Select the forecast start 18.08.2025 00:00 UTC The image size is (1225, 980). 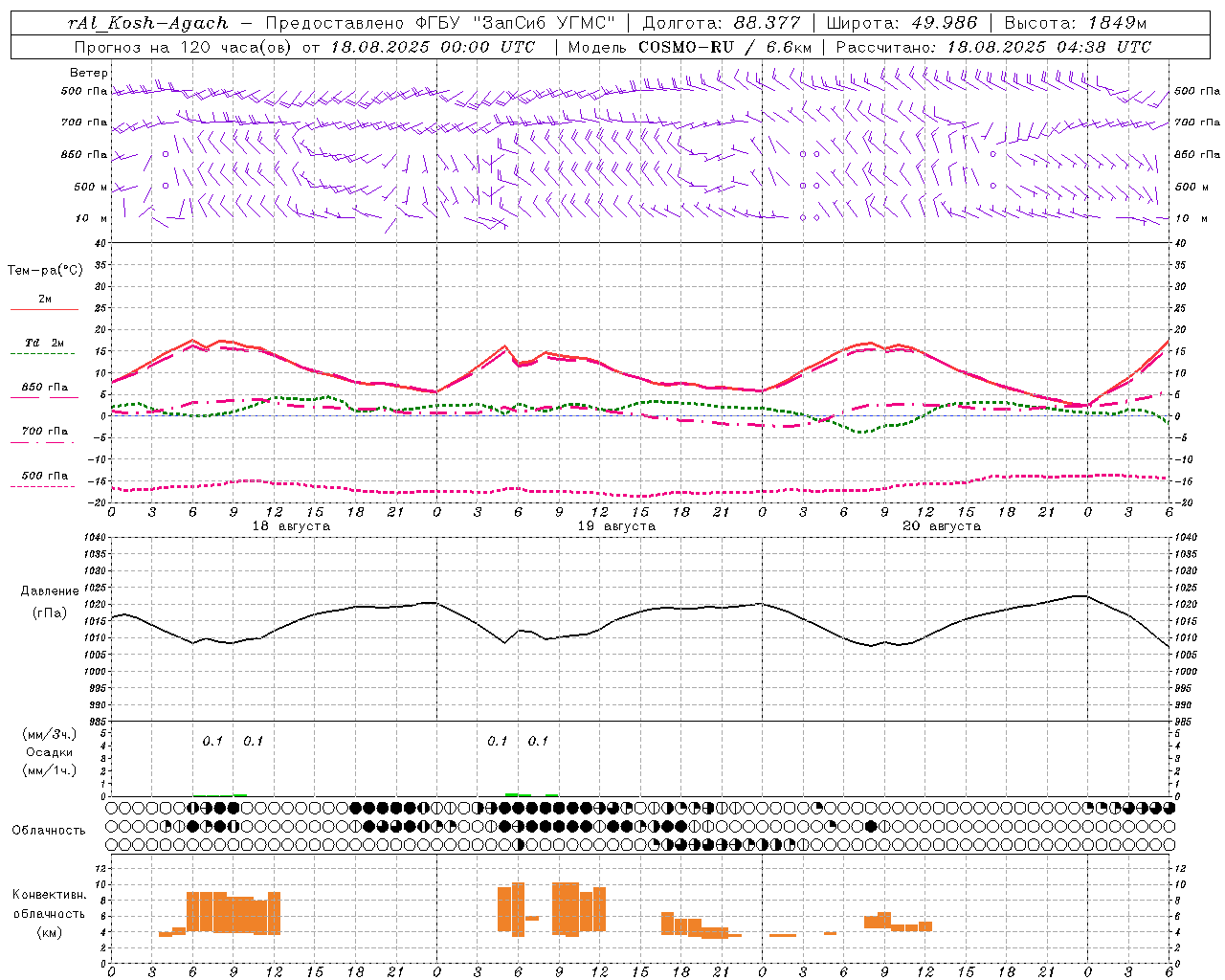(433, 47)
